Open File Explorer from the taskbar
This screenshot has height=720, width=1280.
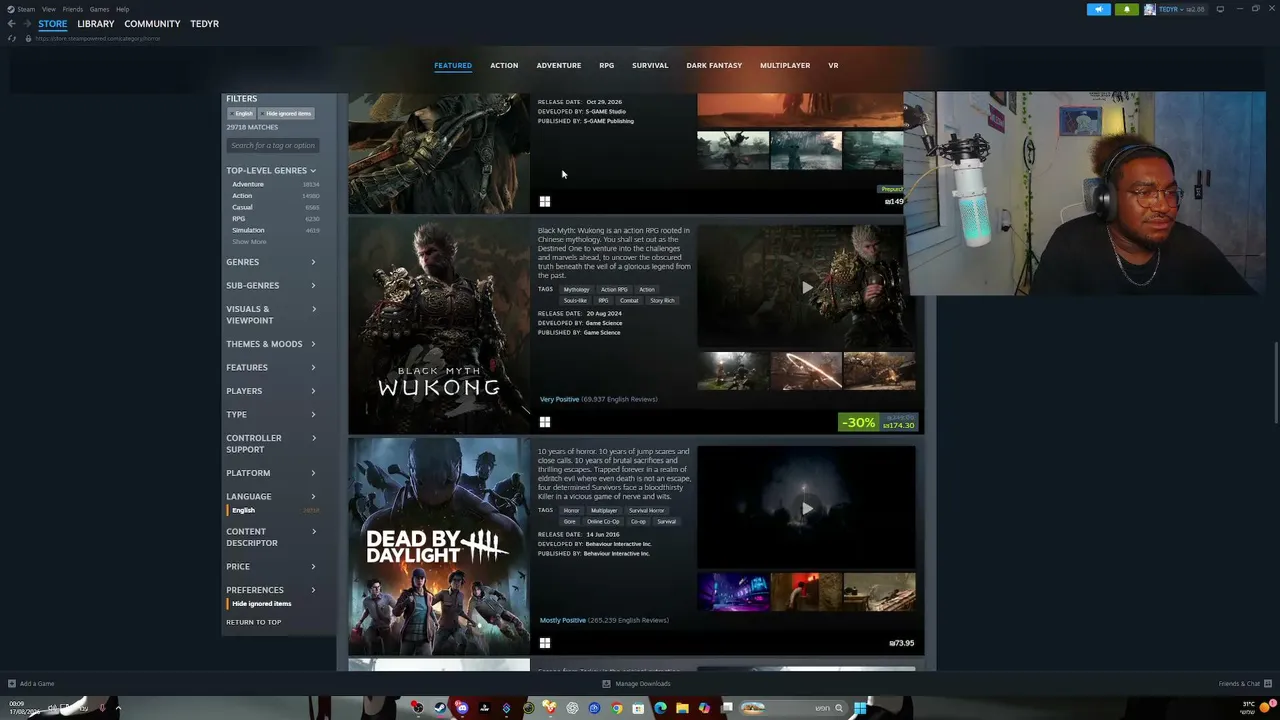pos(682,708)
